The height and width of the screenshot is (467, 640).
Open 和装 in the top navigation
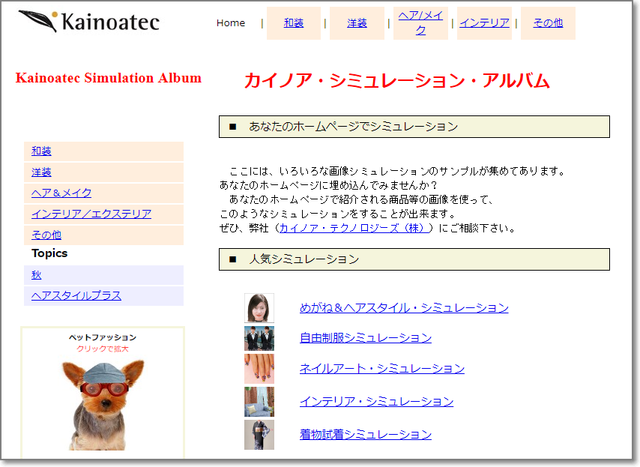[x=293, y=23]
